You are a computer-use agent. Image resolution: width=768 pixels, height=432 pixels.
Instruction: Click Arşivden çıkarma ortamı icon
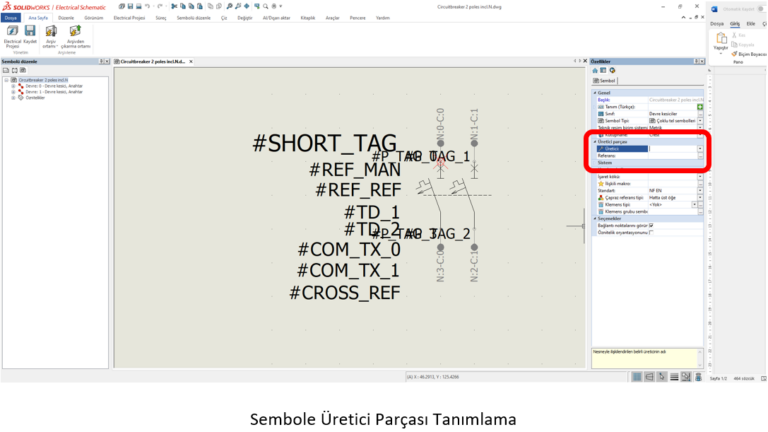tap(75, 35)
